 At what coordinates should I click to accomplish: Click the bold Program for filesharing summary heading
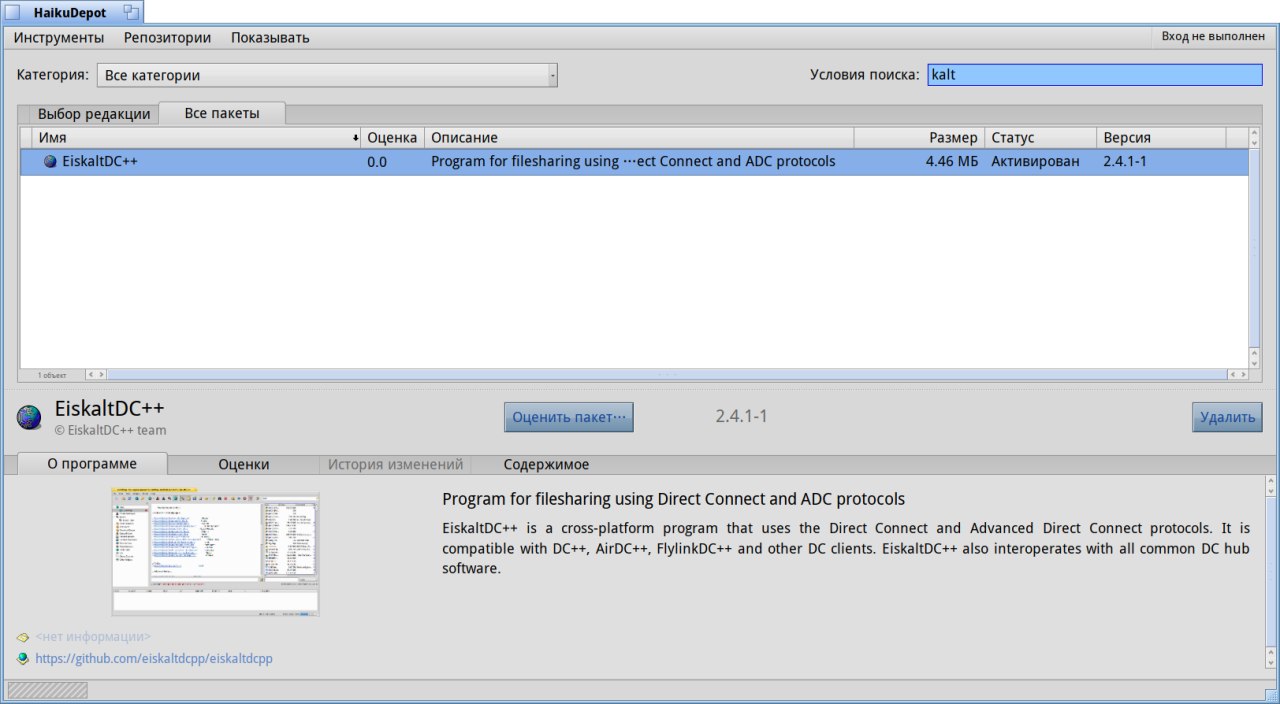tap(673, 499)
